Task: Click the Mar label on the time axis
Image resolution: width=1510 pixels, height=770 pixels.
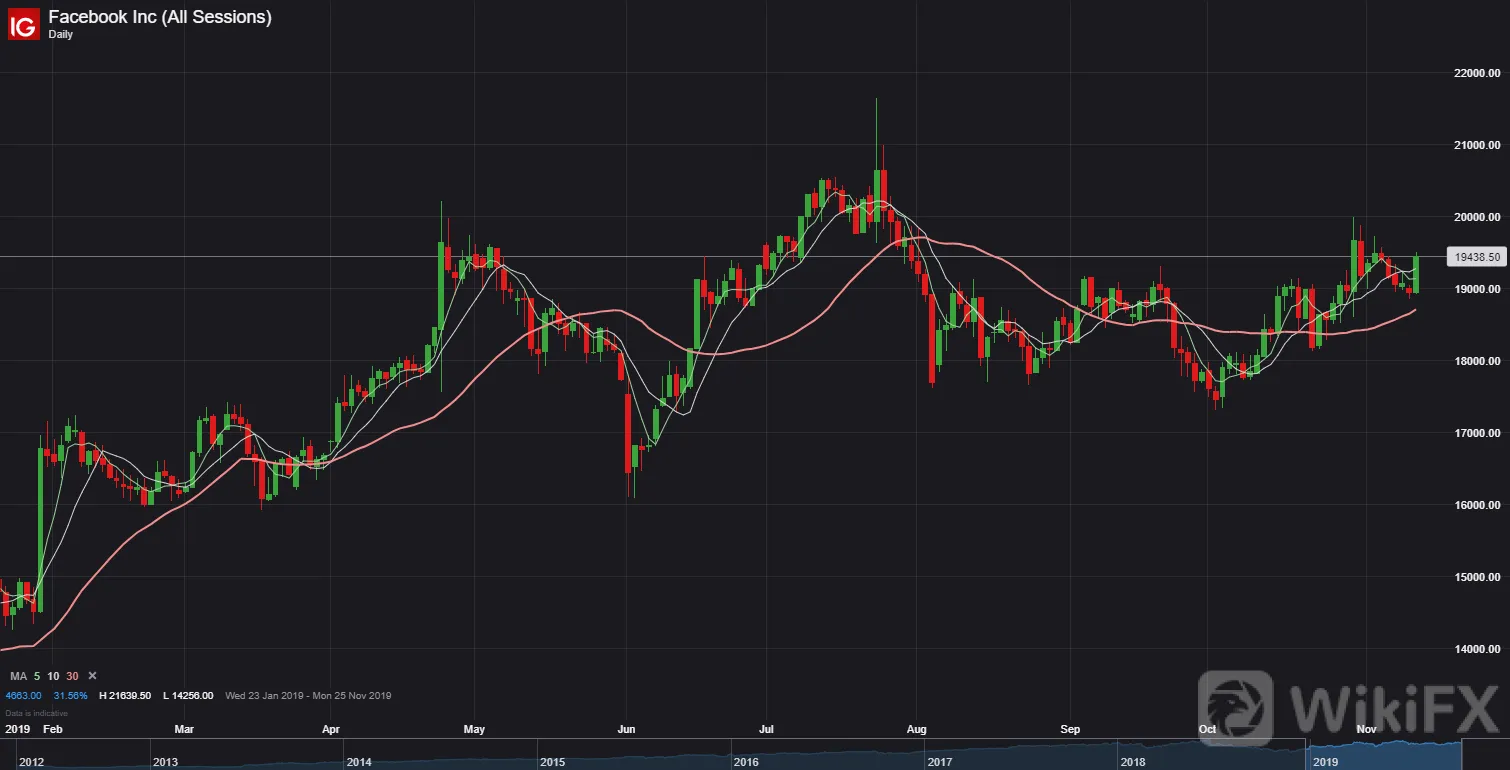Action: 186,729
